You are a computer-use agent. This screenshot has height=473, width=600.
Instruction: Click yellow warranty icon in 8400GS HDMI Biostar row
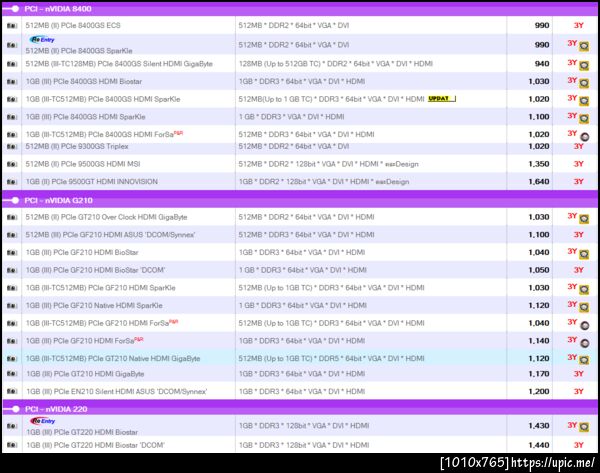coord(584,83)
